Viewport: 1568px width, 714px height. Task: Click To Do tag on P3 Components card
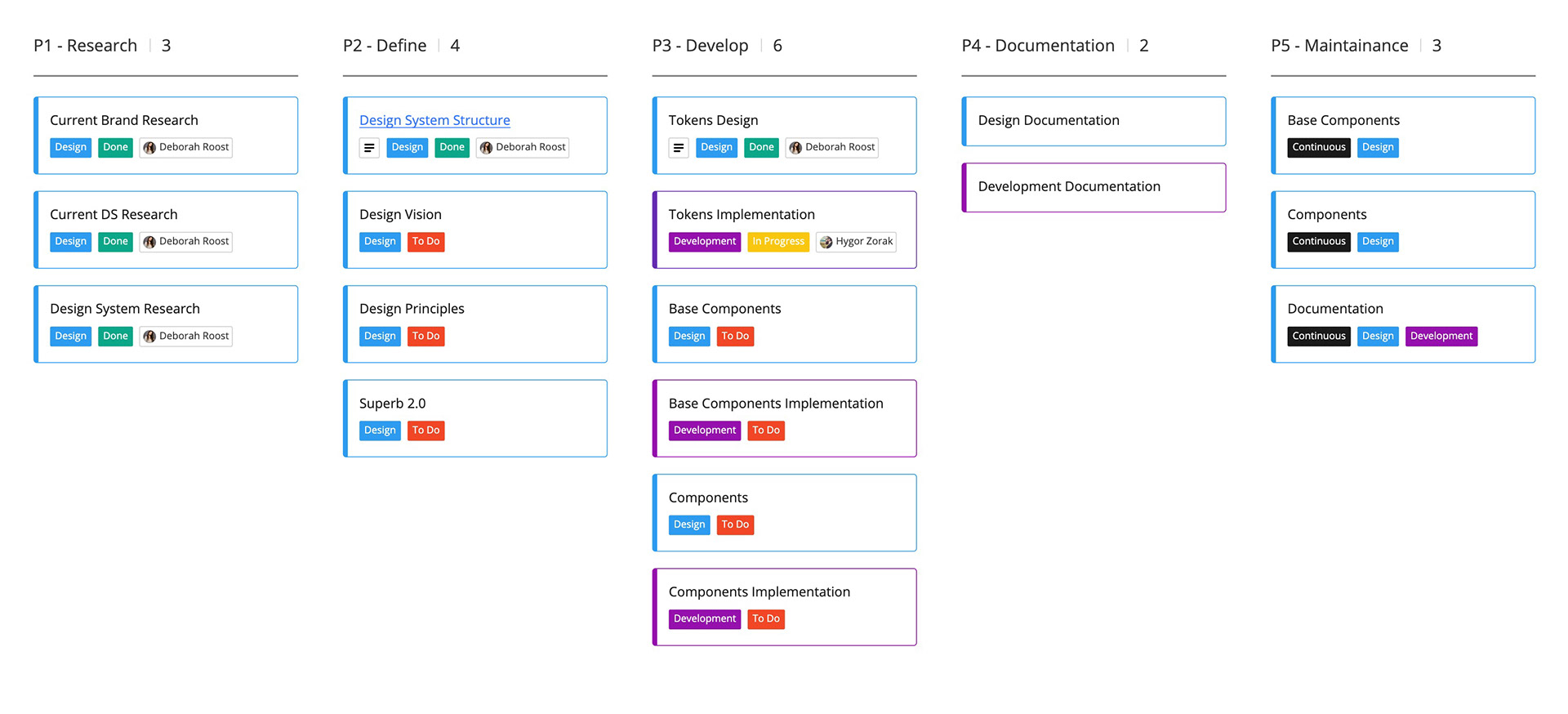click(735, 525)
